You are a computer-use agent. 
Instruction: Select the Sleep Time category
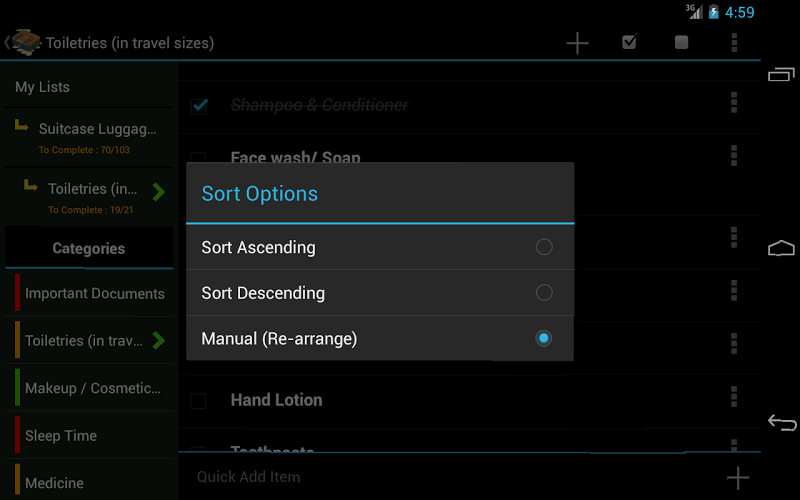click(x=61, y=436)
